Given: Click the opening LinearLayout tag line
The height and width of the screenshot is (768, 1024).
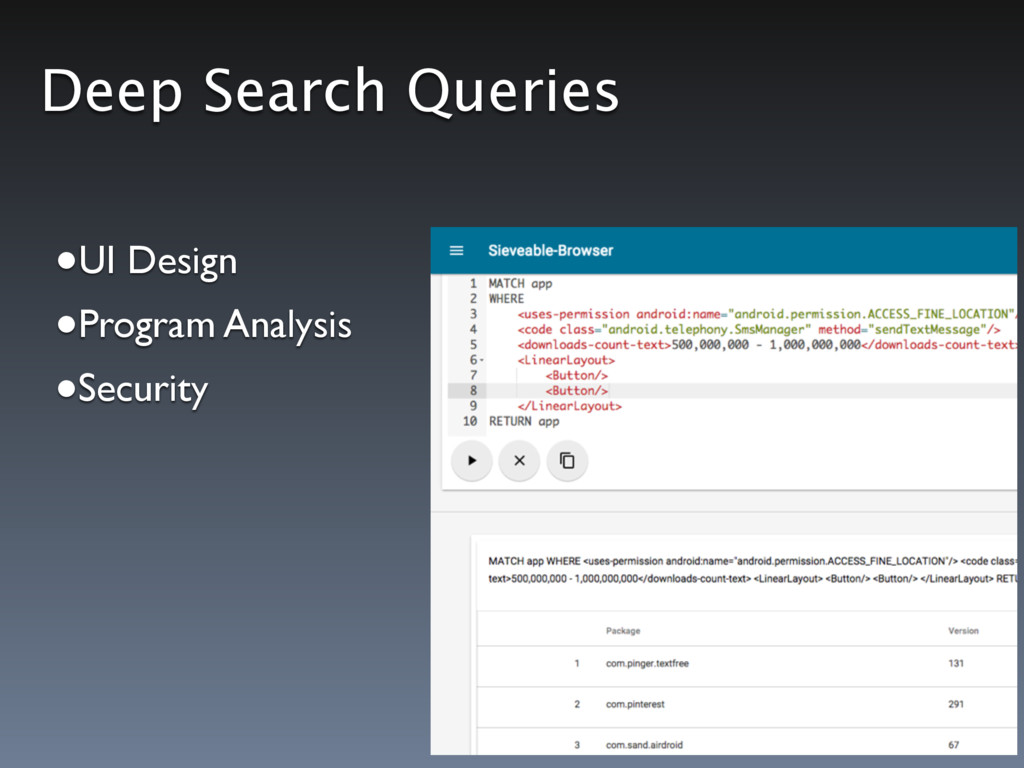Looking at the screenshot, I should click(x=566, y=360).
